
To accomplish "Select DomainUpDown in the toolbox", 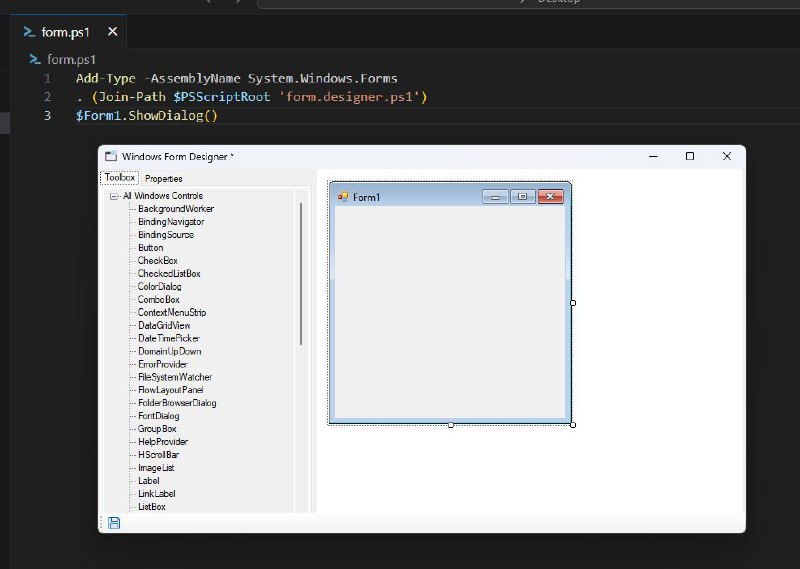I will pos(169,352).
